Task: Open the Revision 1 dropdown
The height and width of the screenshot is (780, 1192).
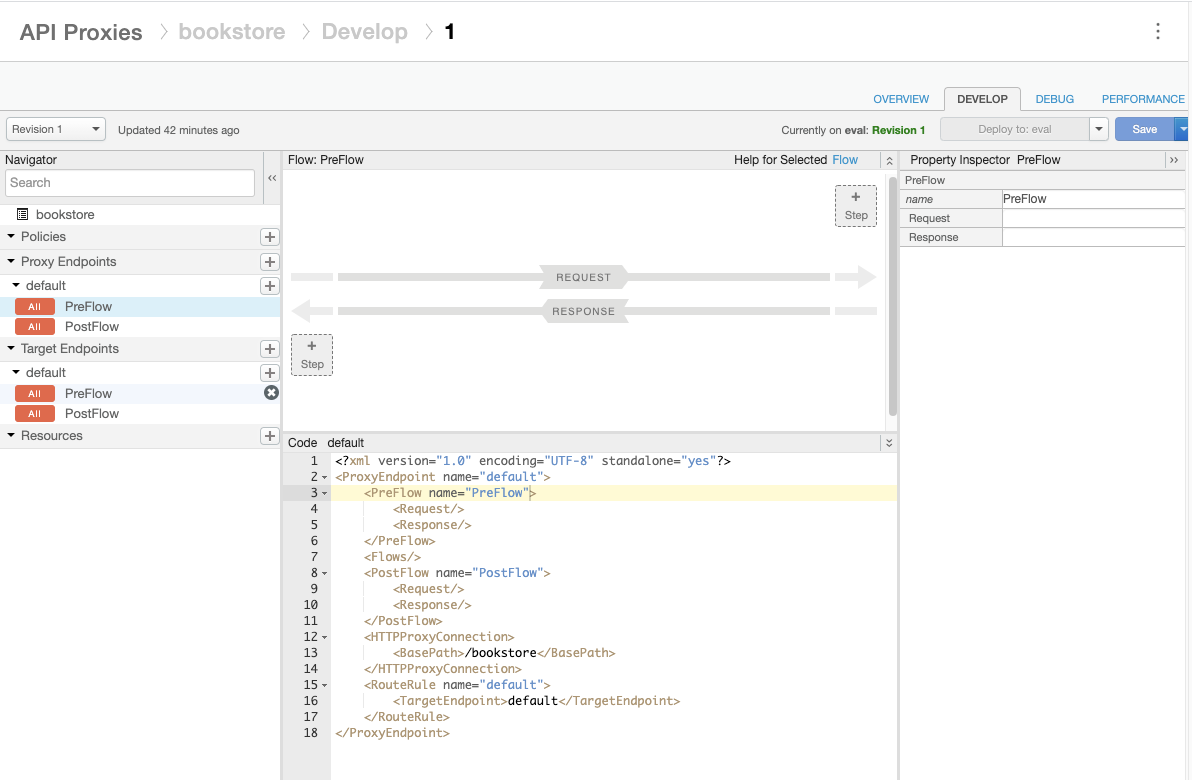Action: coord(56,129)
